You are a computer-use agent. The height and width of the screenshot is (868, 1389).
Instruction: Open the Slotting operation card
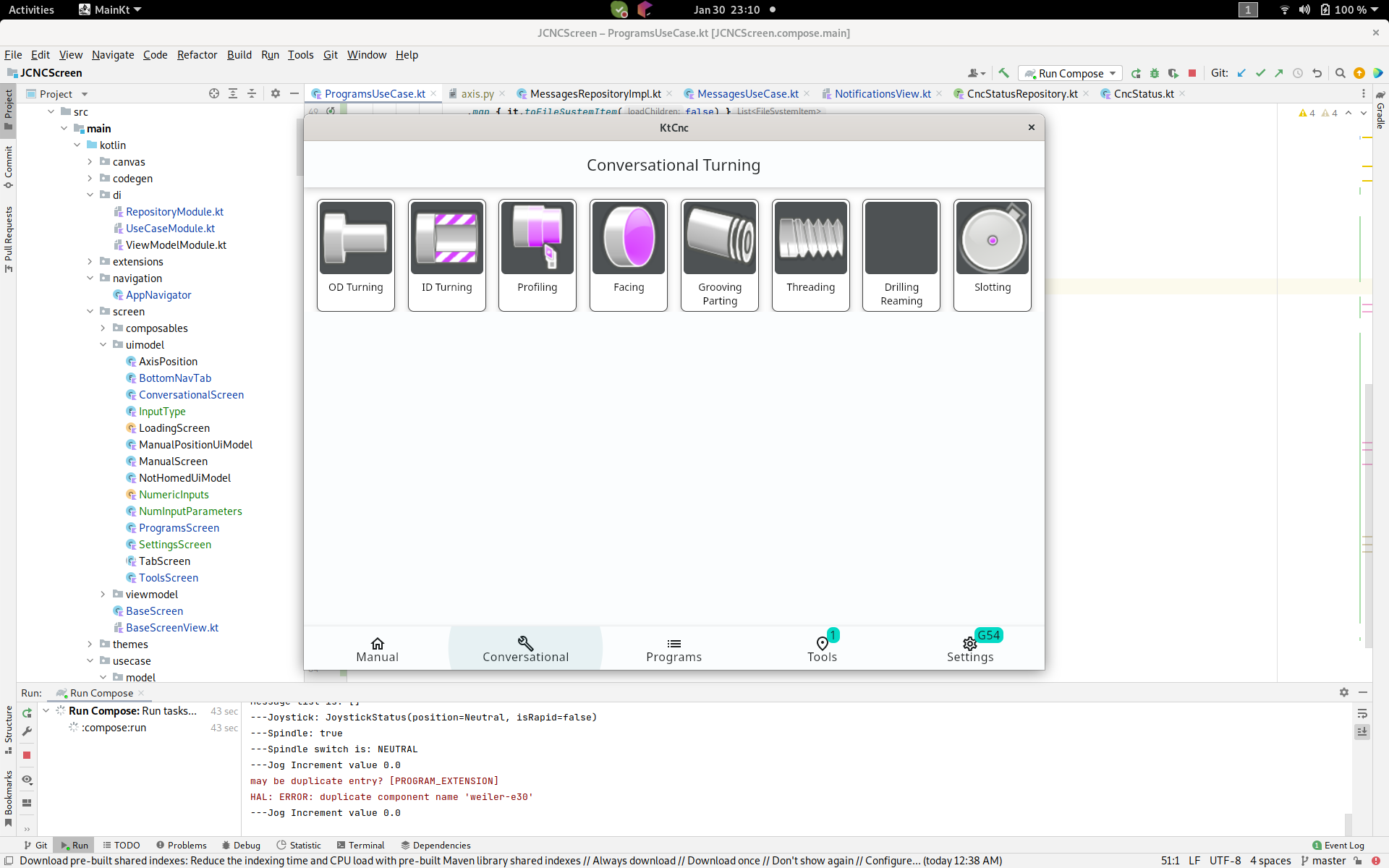coord(993,255)
